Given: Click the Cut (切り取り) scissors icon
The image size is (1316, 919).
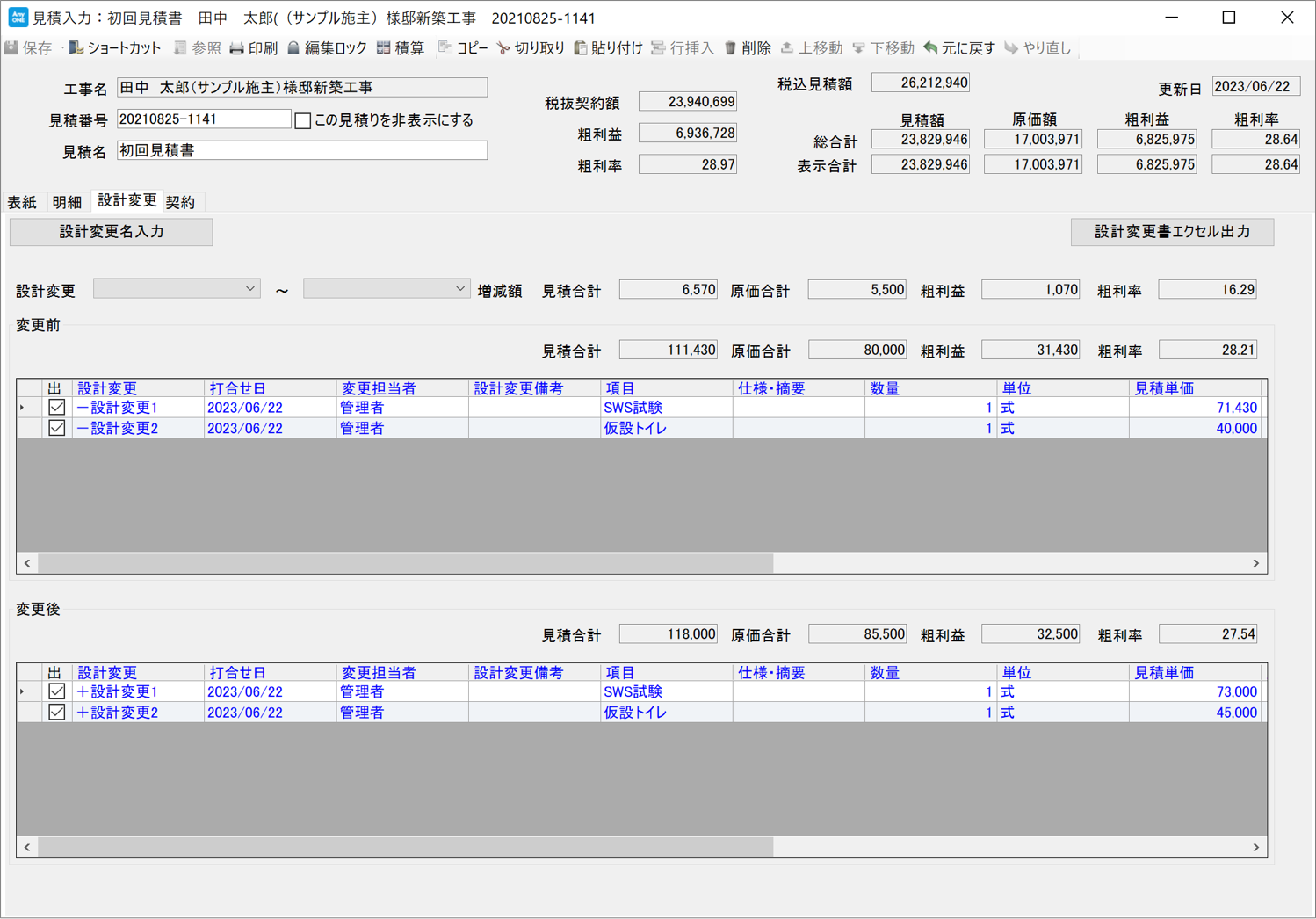Looking at the screenshot, I should pyautogui.click(x=503, y=48).
